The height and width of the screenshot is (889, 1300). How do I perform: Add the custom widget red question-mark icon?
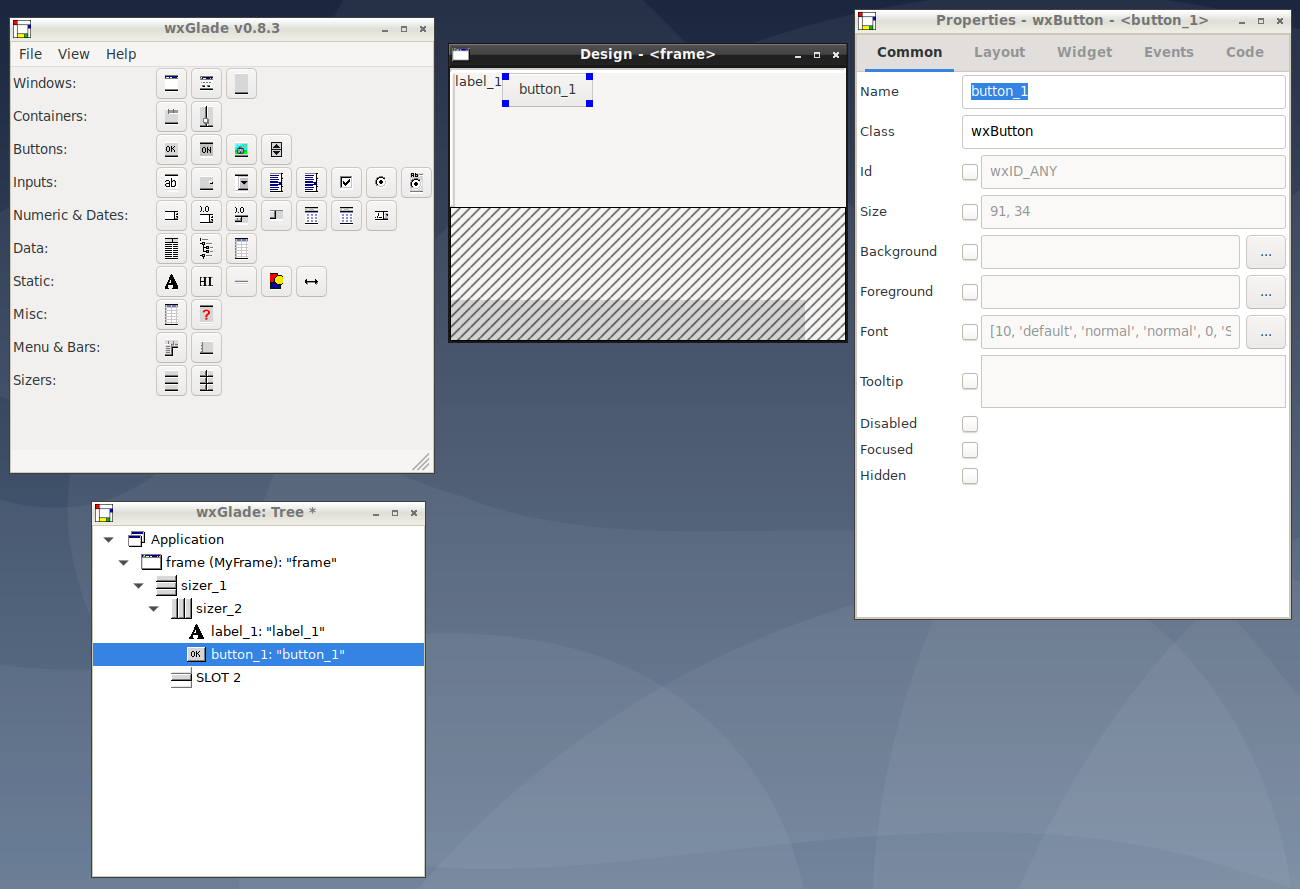207,315
